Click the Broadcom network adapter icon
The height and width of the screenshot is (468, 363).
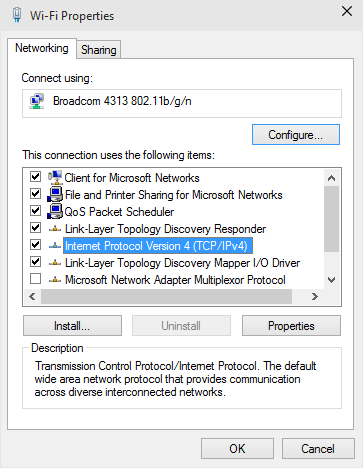(37, 101)
